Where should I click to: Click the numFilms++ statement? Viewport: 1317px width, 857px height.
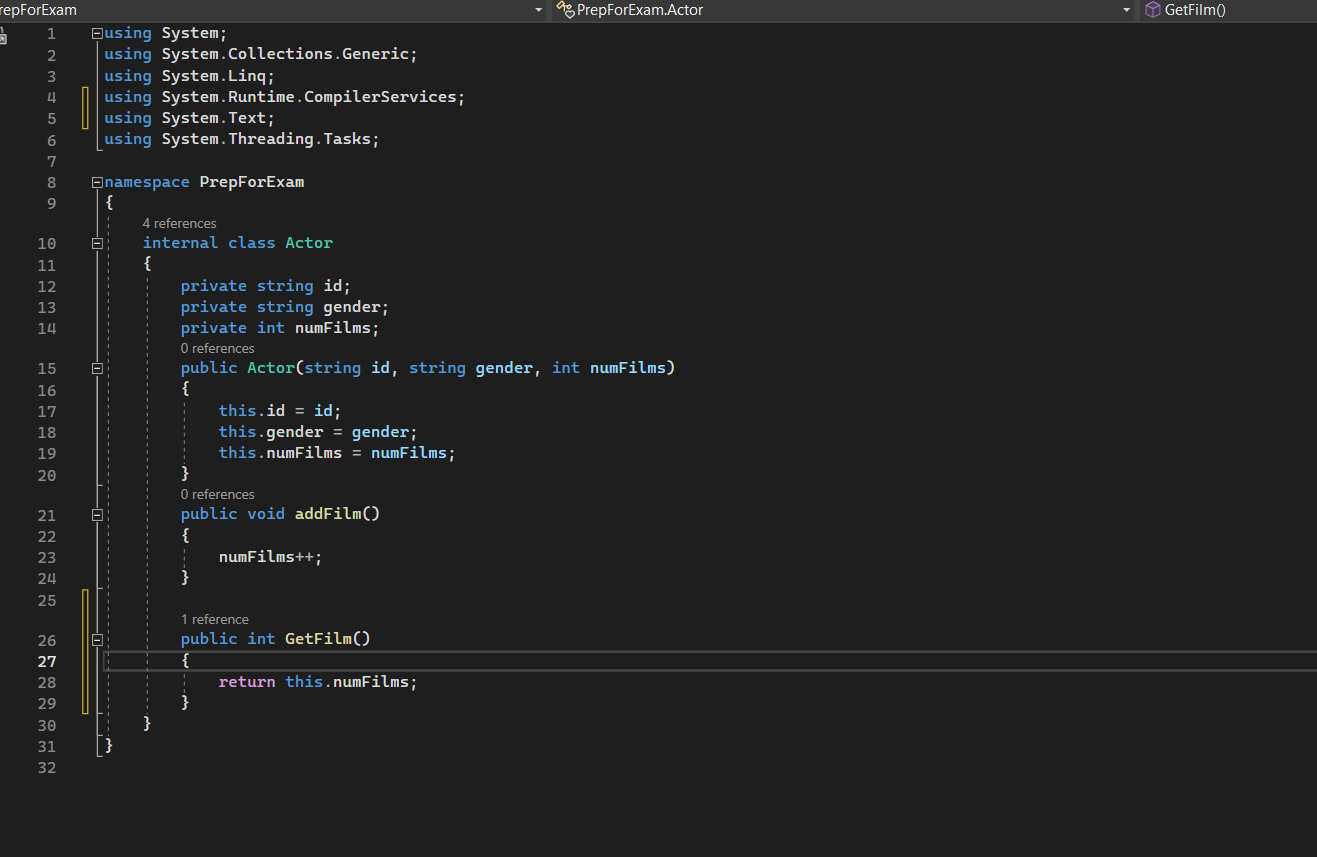pos(270,557)
